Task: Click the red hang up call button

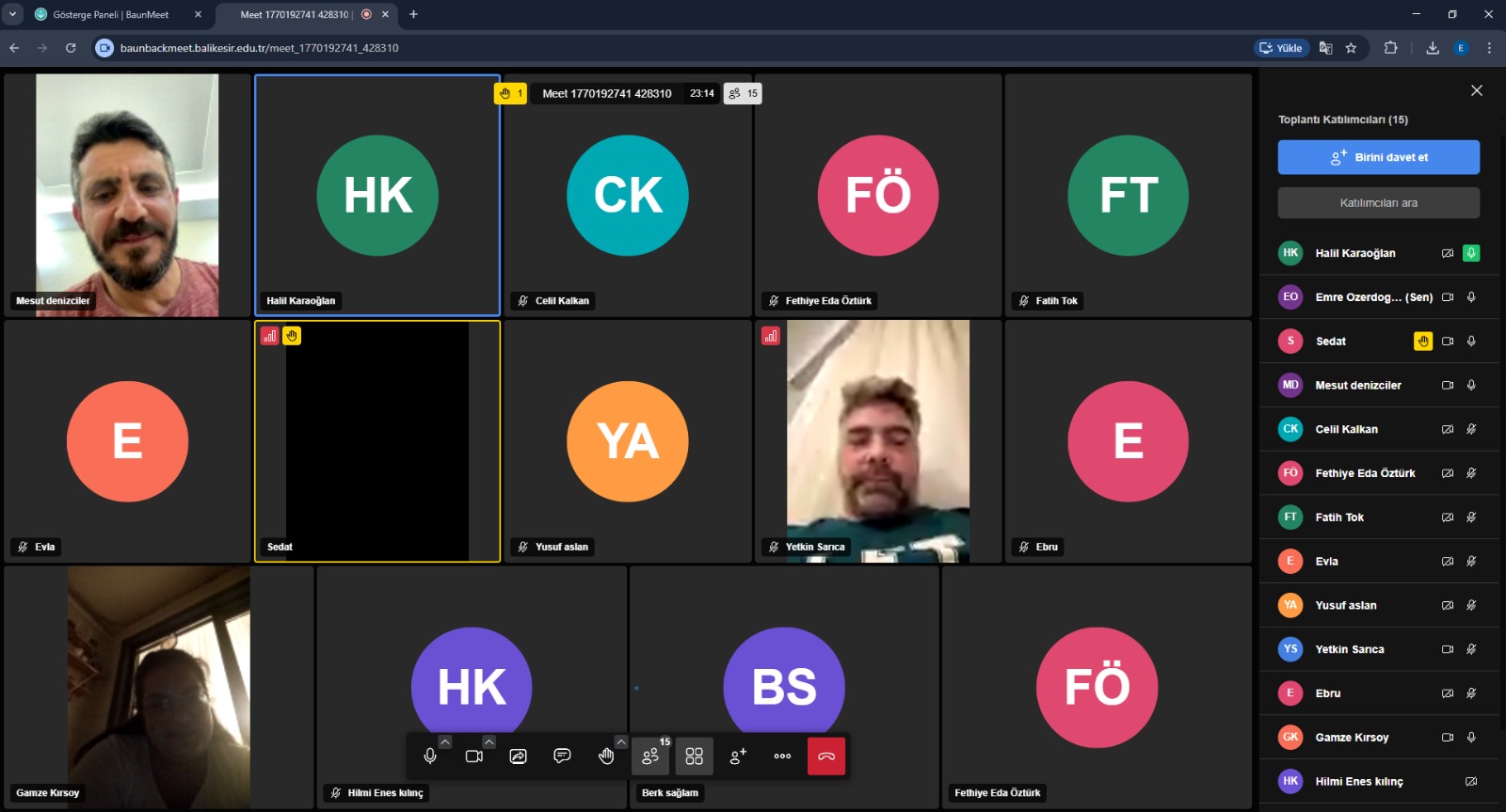Action: pyautogui.click(x=826, y=756)
